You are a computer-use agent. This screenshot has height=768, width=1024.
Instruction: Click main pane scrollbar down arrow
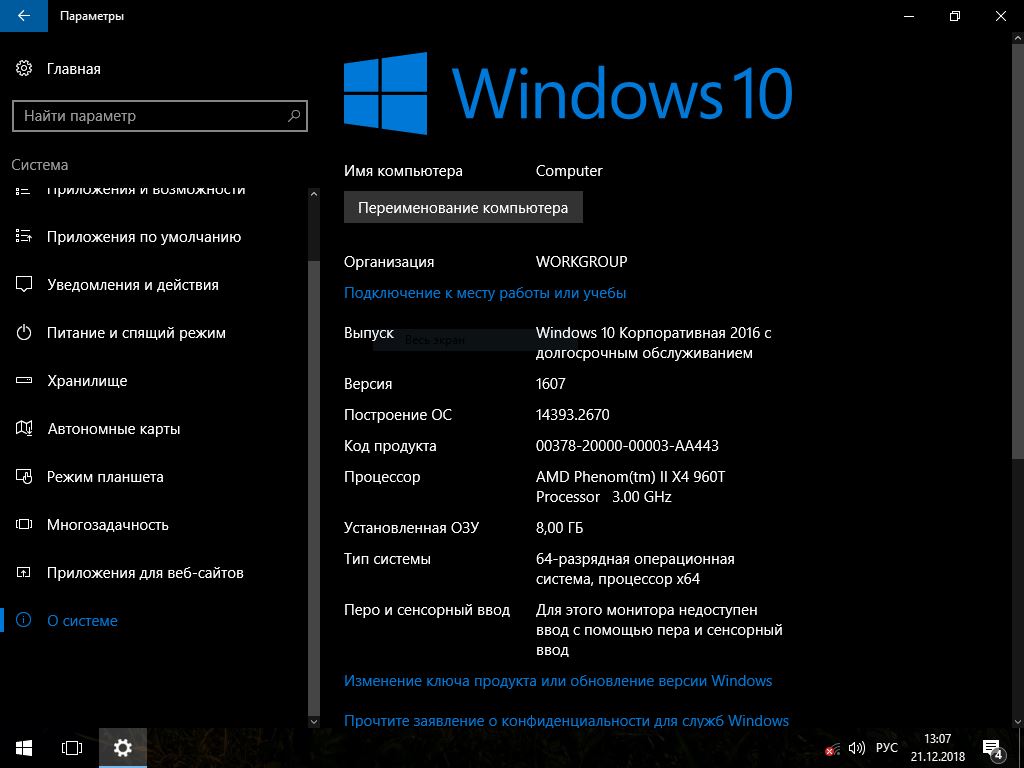(1017, 722)
